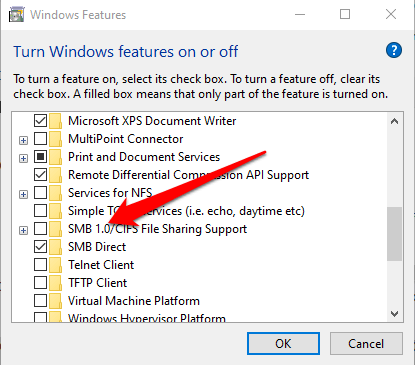
Task: Click the Print and Document Services folder icon
Action: coord(55,157)
